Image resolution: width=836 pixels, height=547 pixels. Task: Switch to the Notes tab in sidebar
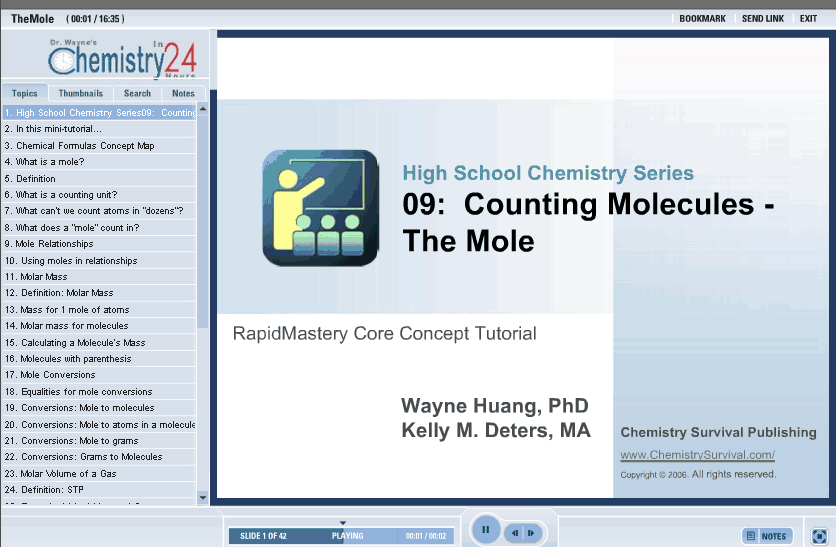point(184,93)
